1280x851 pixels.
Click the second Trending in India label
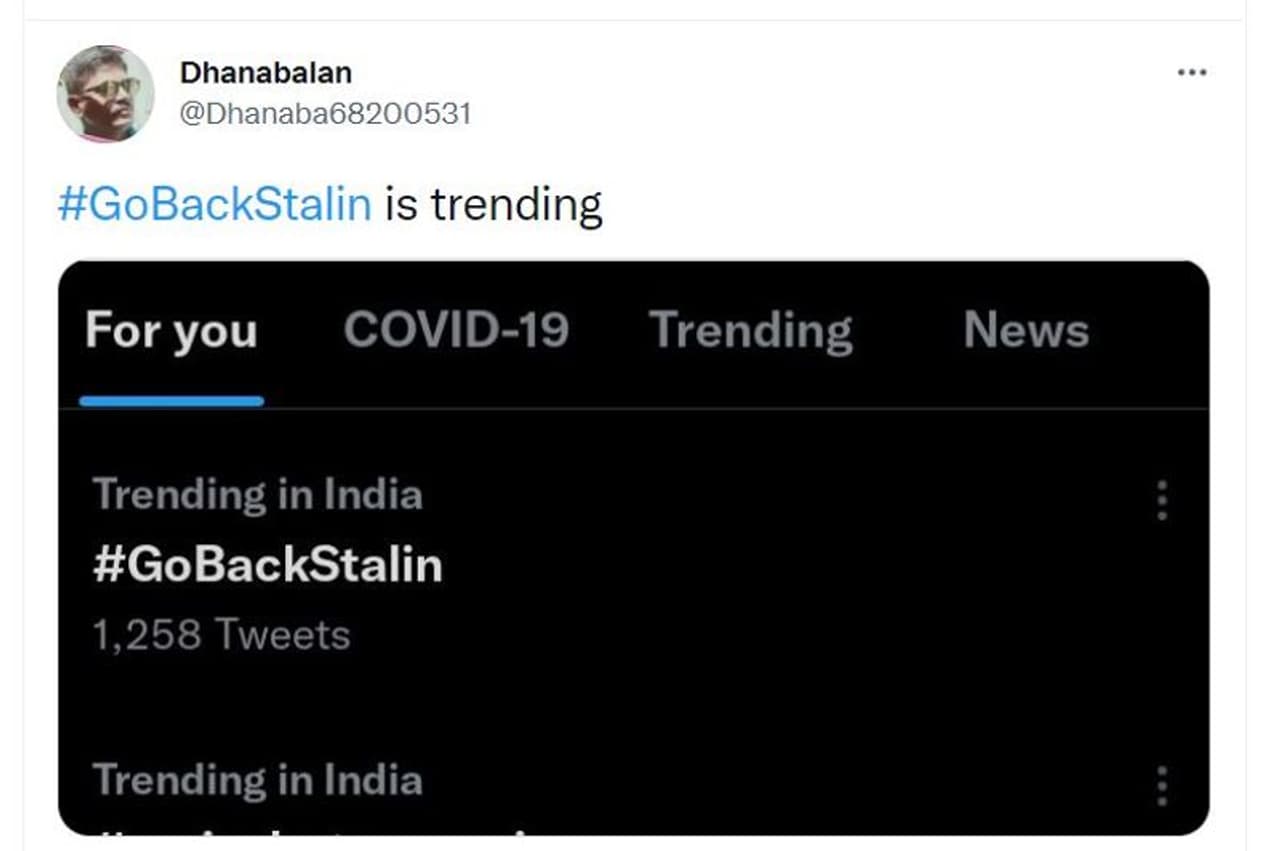[x=257, y=780]
